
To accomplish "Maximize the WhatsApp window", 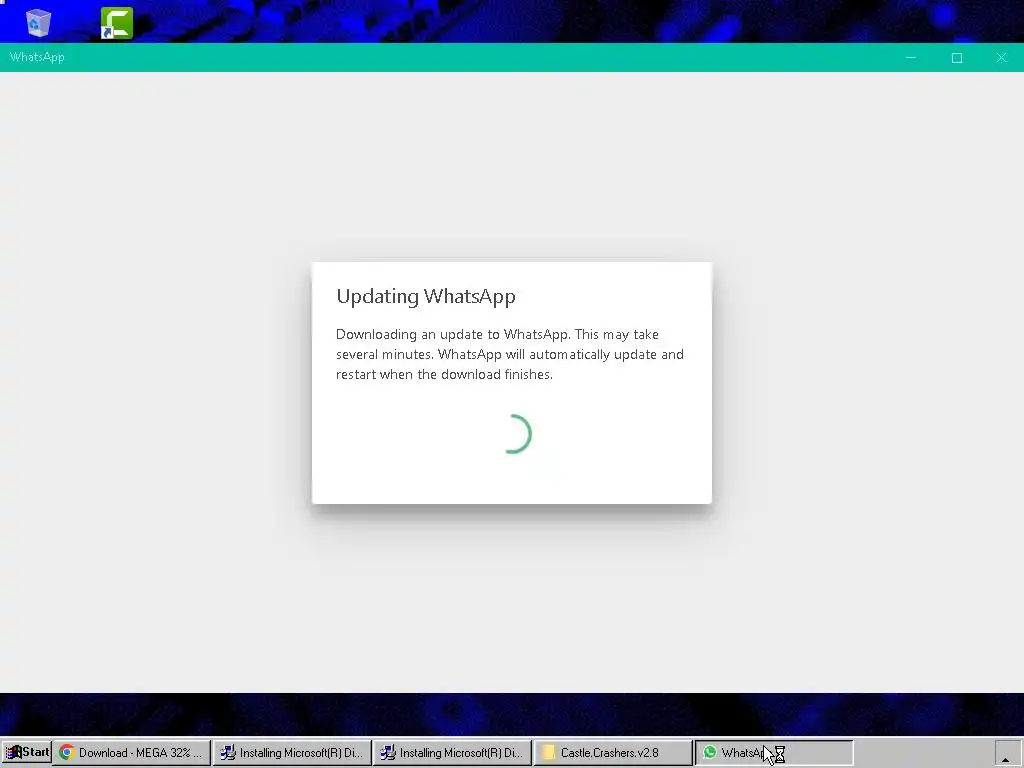I will pos(957,57).
